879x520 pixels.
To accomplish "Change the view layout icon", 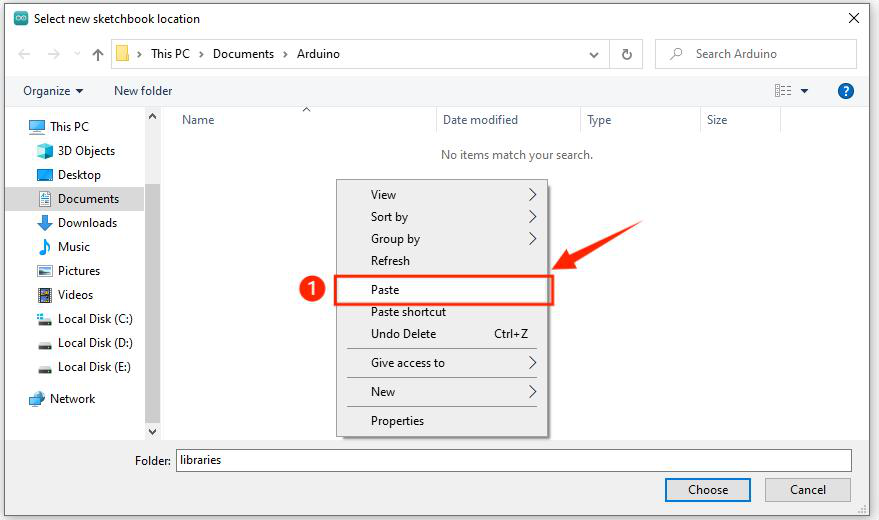I will (783, 91).
